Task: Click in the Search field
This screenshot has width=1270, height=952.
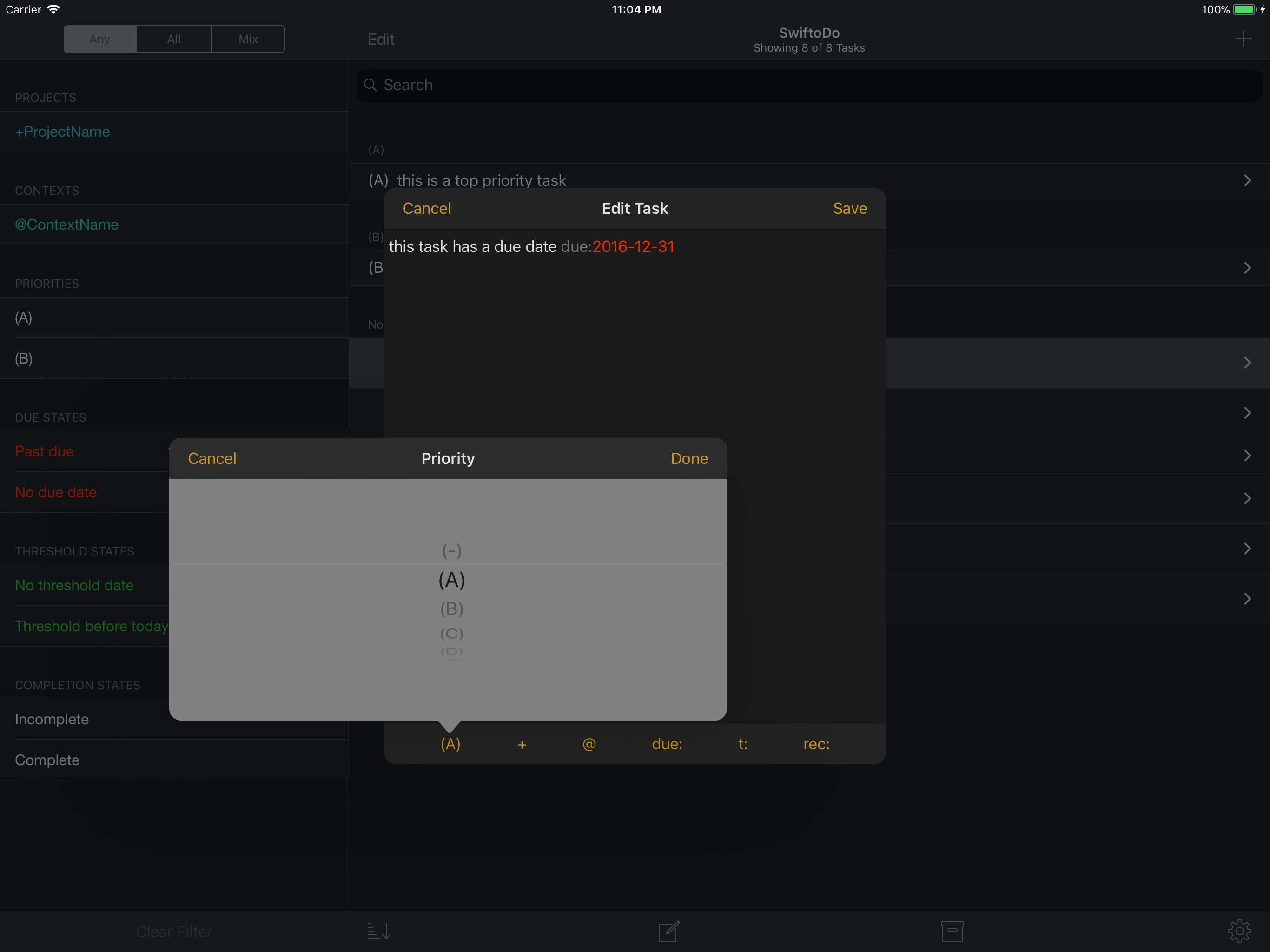Action: 809,85
